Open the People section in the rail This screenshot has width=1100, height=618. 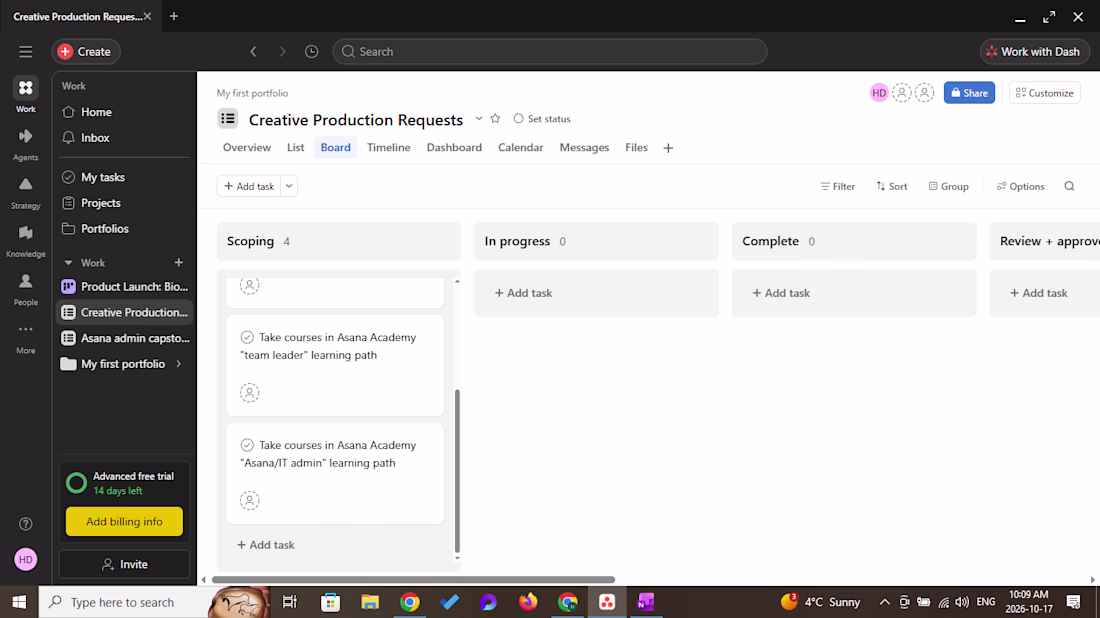tap(26, 290)
